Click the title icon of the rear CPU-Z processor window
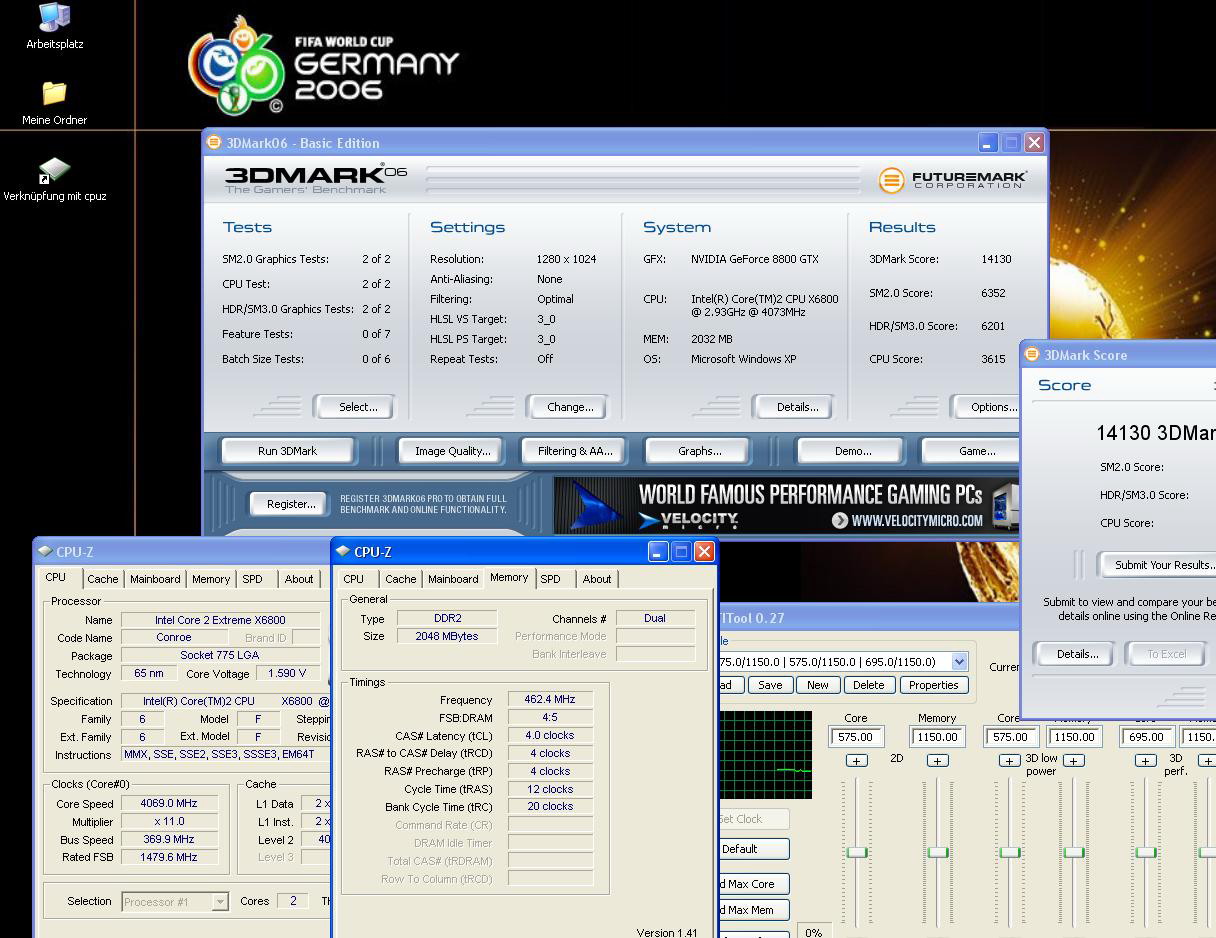 click(45, 551)
